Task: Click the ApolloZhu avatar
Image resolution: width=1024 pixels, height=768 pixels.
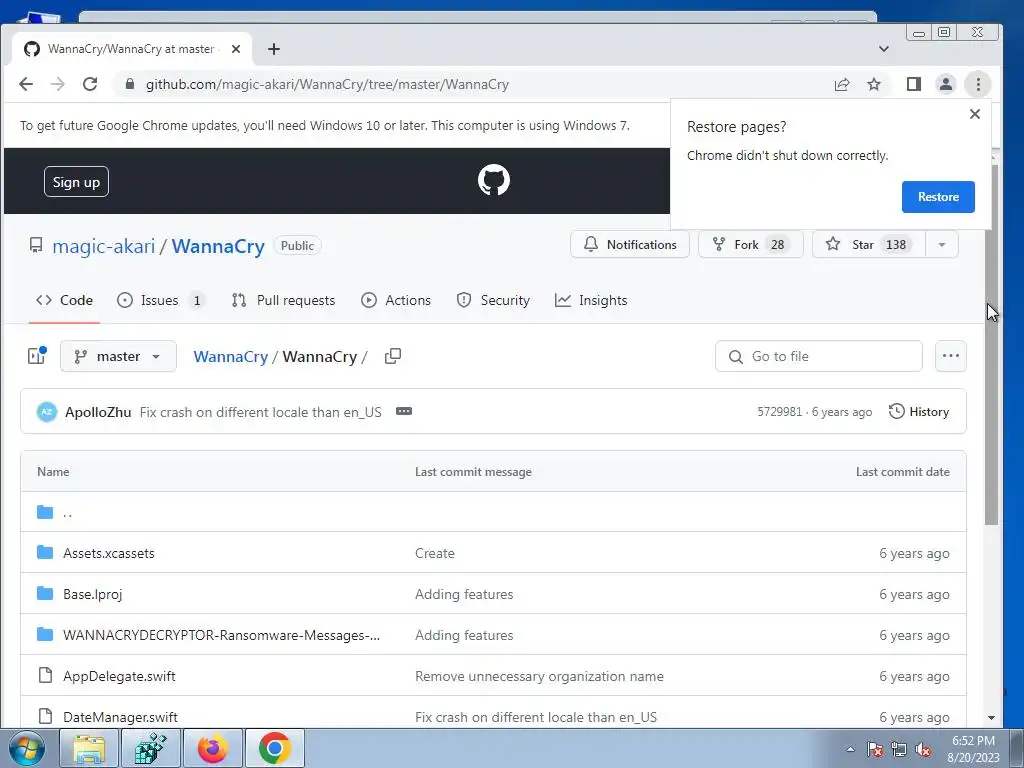Action: coord(46,411)
